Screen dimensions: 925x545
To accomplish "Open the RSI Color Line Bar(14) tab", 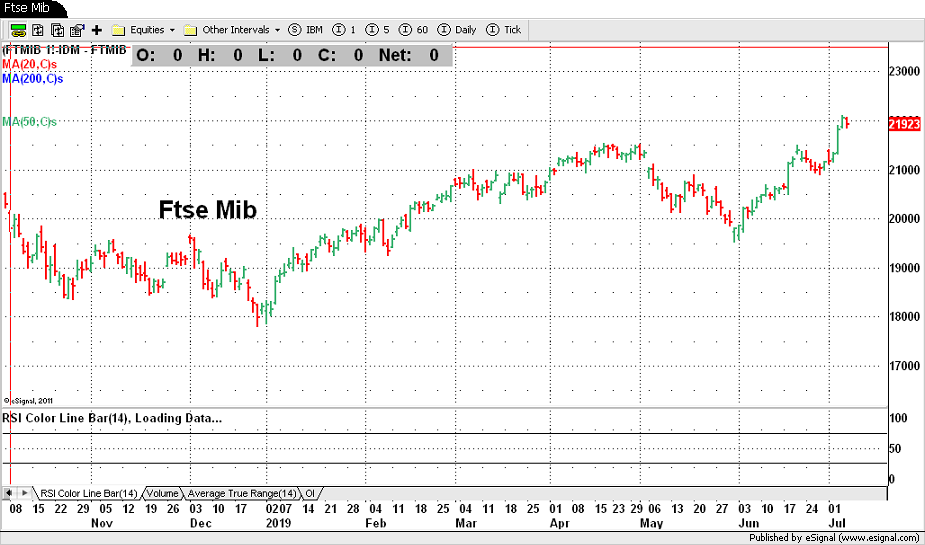I will pos(88,493).
